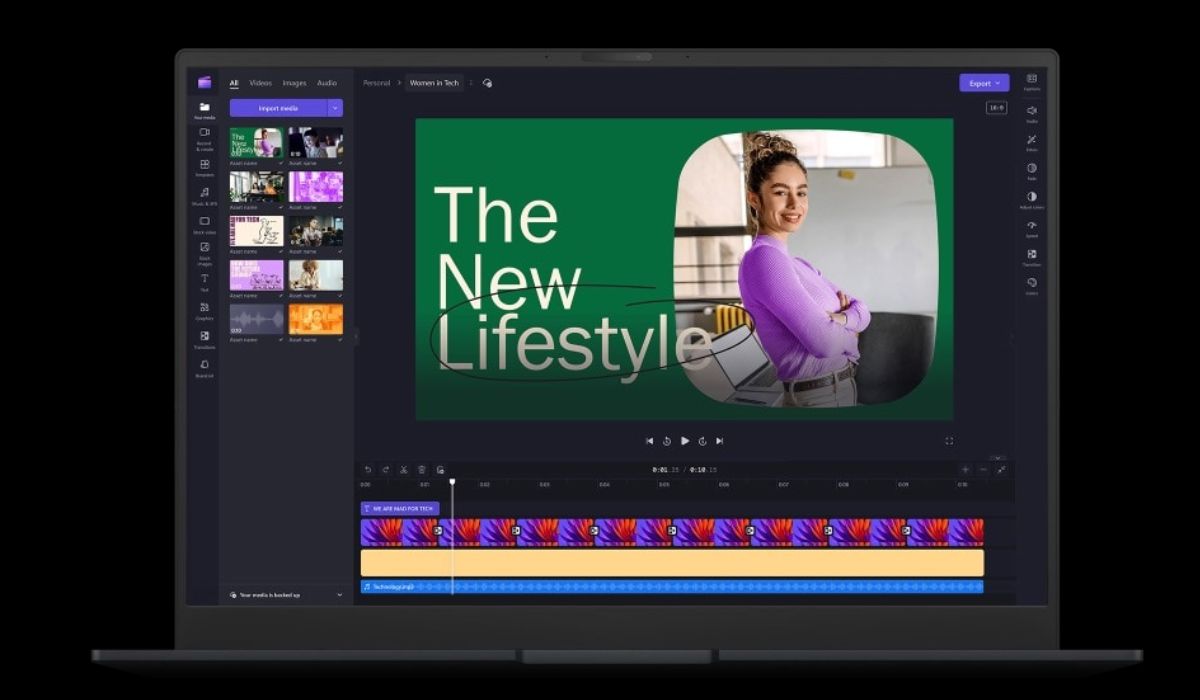Image resolution: width=1200 pixels, height=700 pixels.
Task: Open the Adjust colors panel
Action: pyautogui.click(x=1031, y=200)
